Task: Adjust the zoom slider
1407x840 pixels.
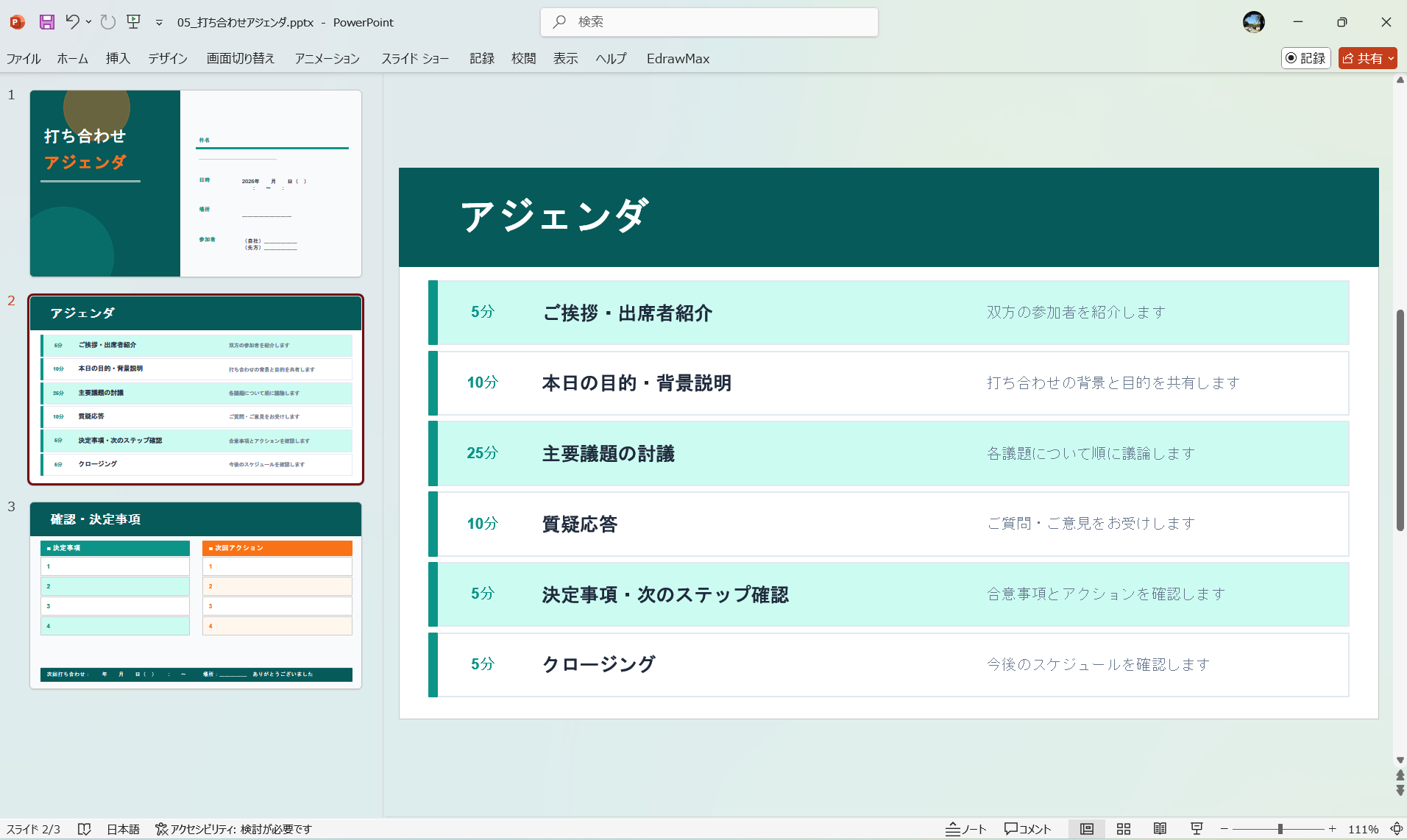Action: pos(1280,828)
